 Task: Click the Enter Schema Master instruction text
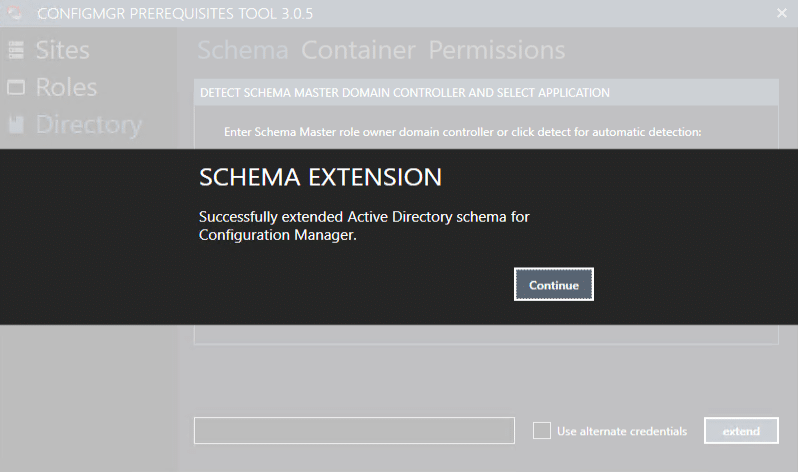click(462, 132)
